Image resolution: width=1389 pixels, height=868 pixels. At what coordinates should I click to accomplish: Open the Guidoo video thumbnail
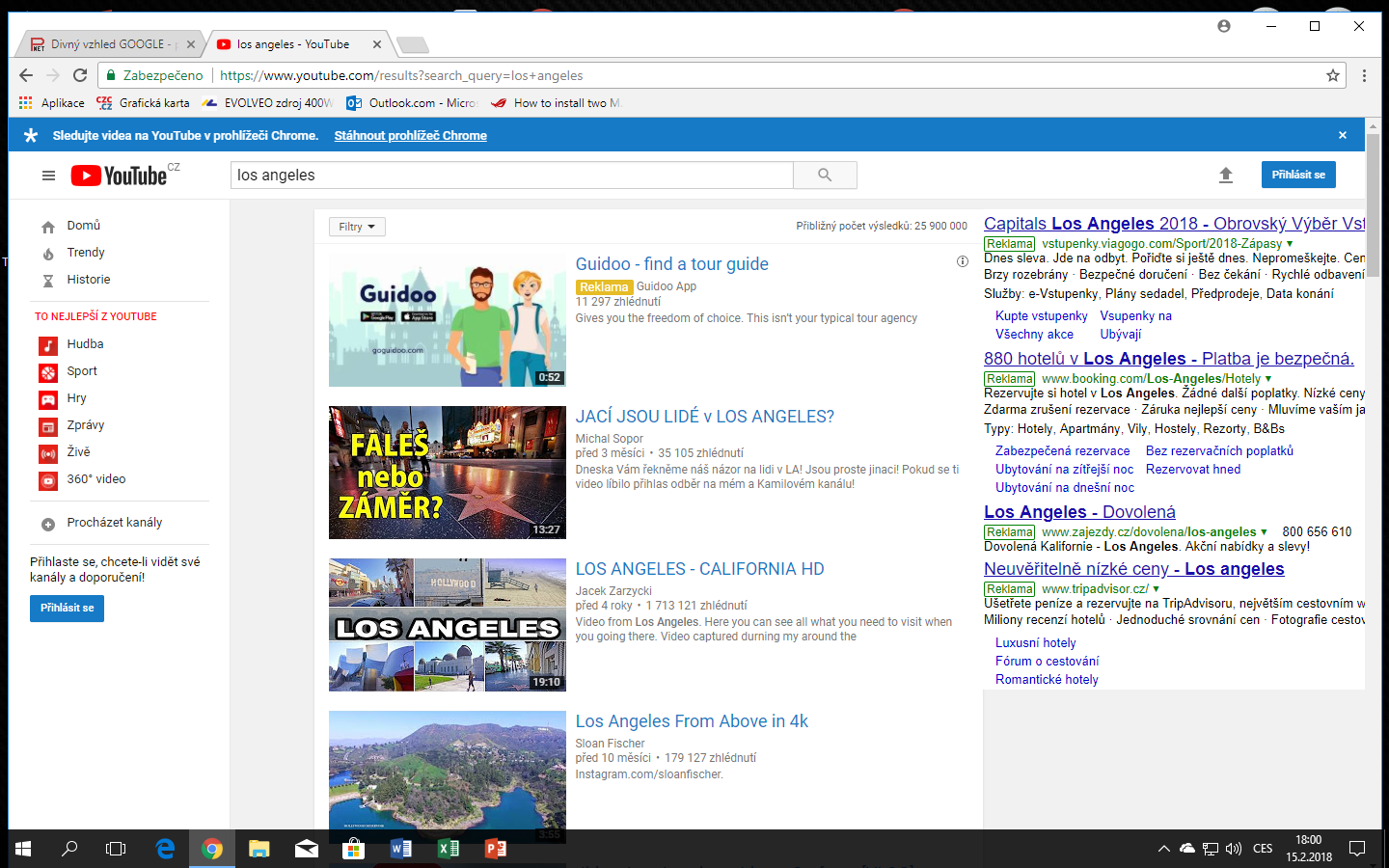(448, 320)
